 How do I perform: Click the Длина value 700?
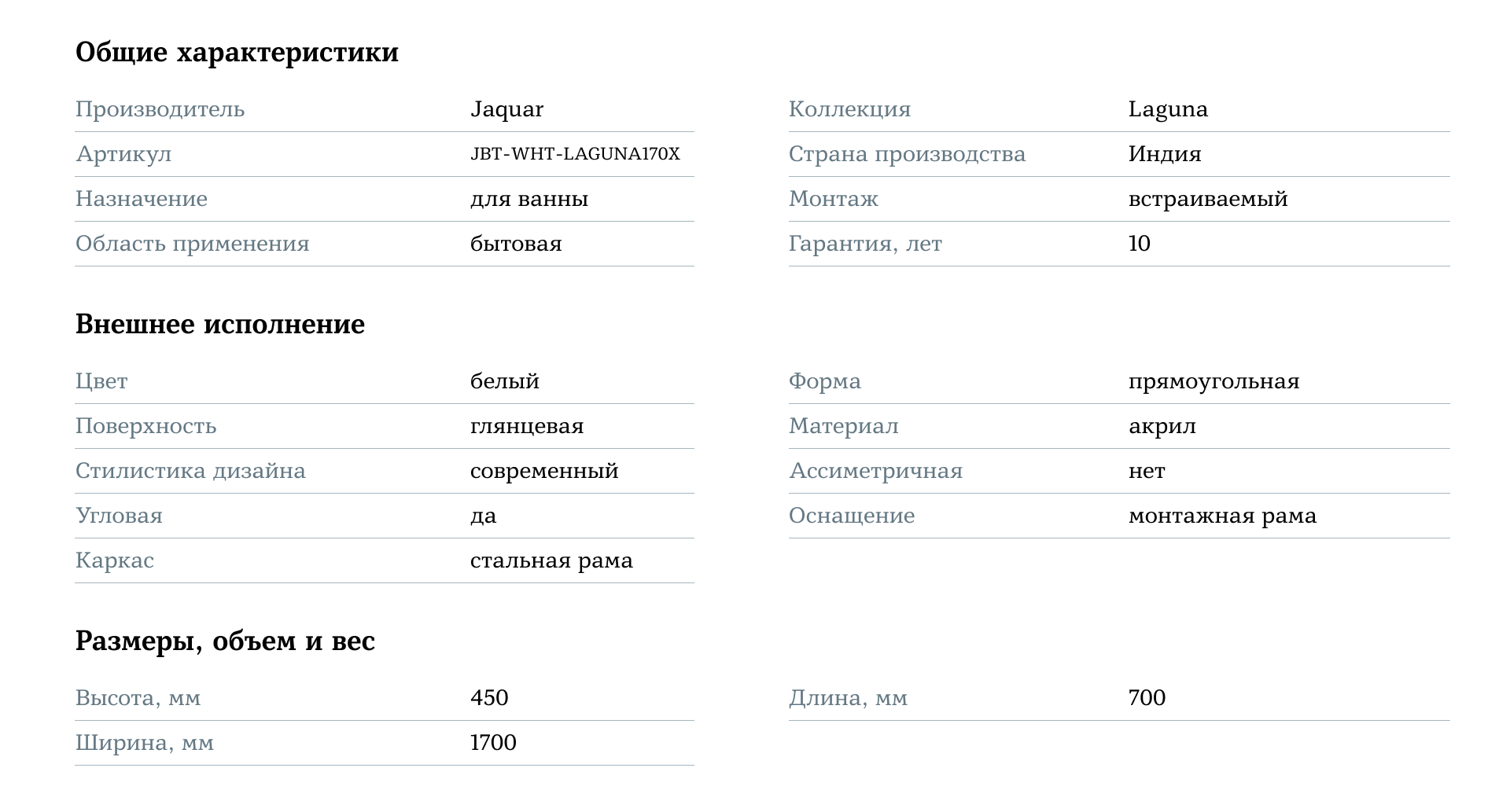[x=1147, y=698]
